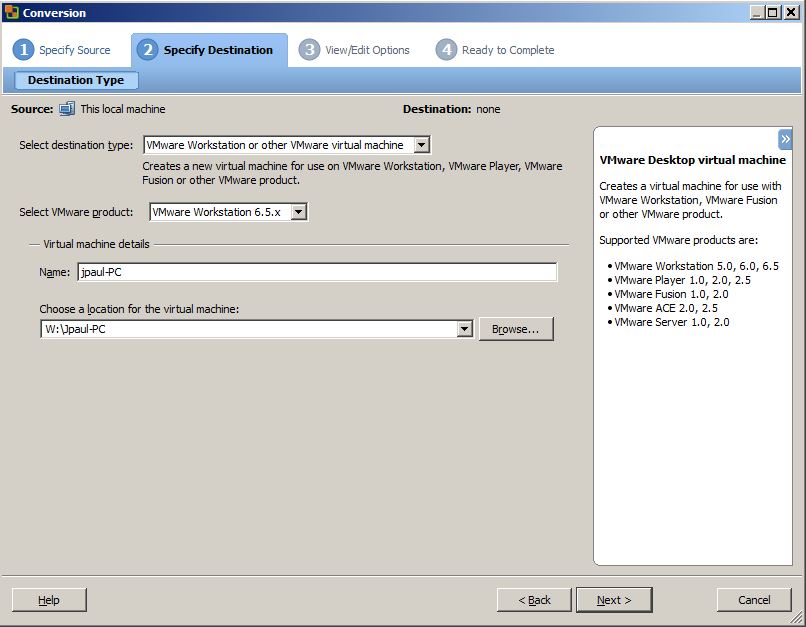Click the Browse button

pyautogui.click(x=516, y=329)
